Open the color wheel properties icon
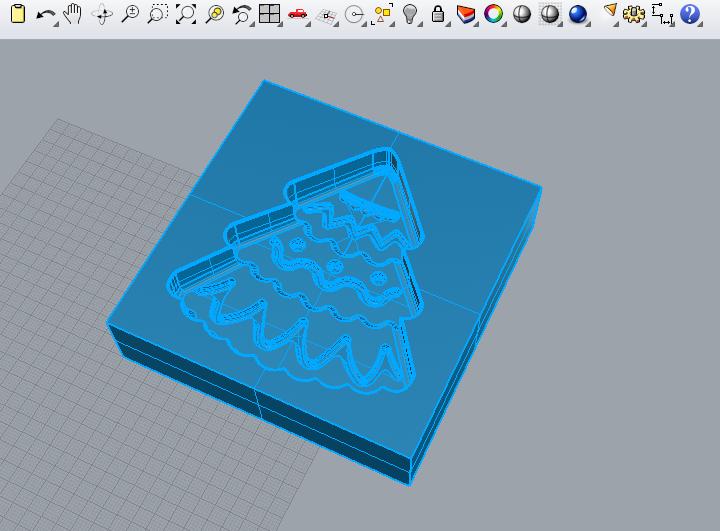 [x=494, y=14]
